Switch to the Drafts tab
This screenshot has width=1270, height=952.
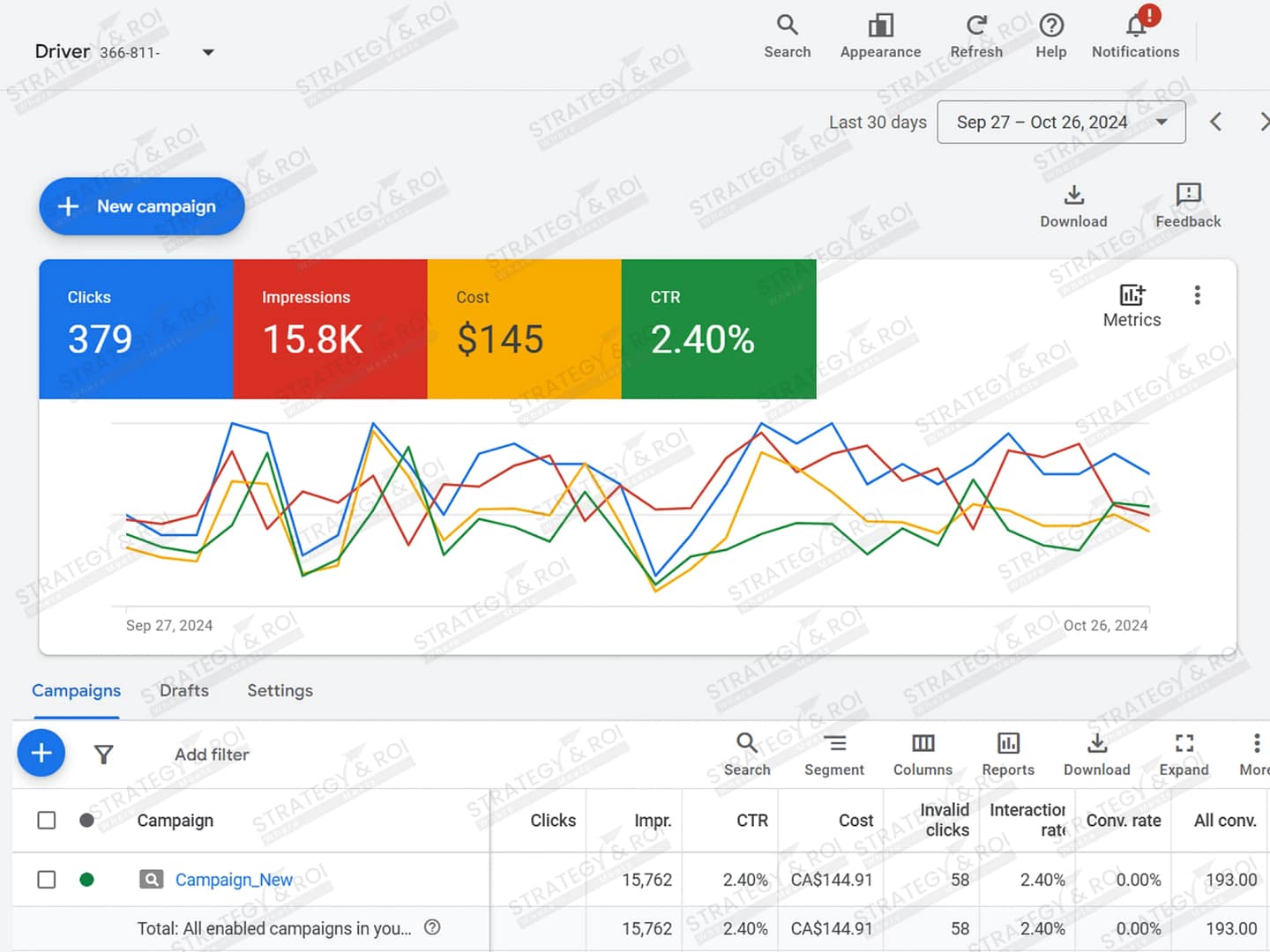click(183, 690)
